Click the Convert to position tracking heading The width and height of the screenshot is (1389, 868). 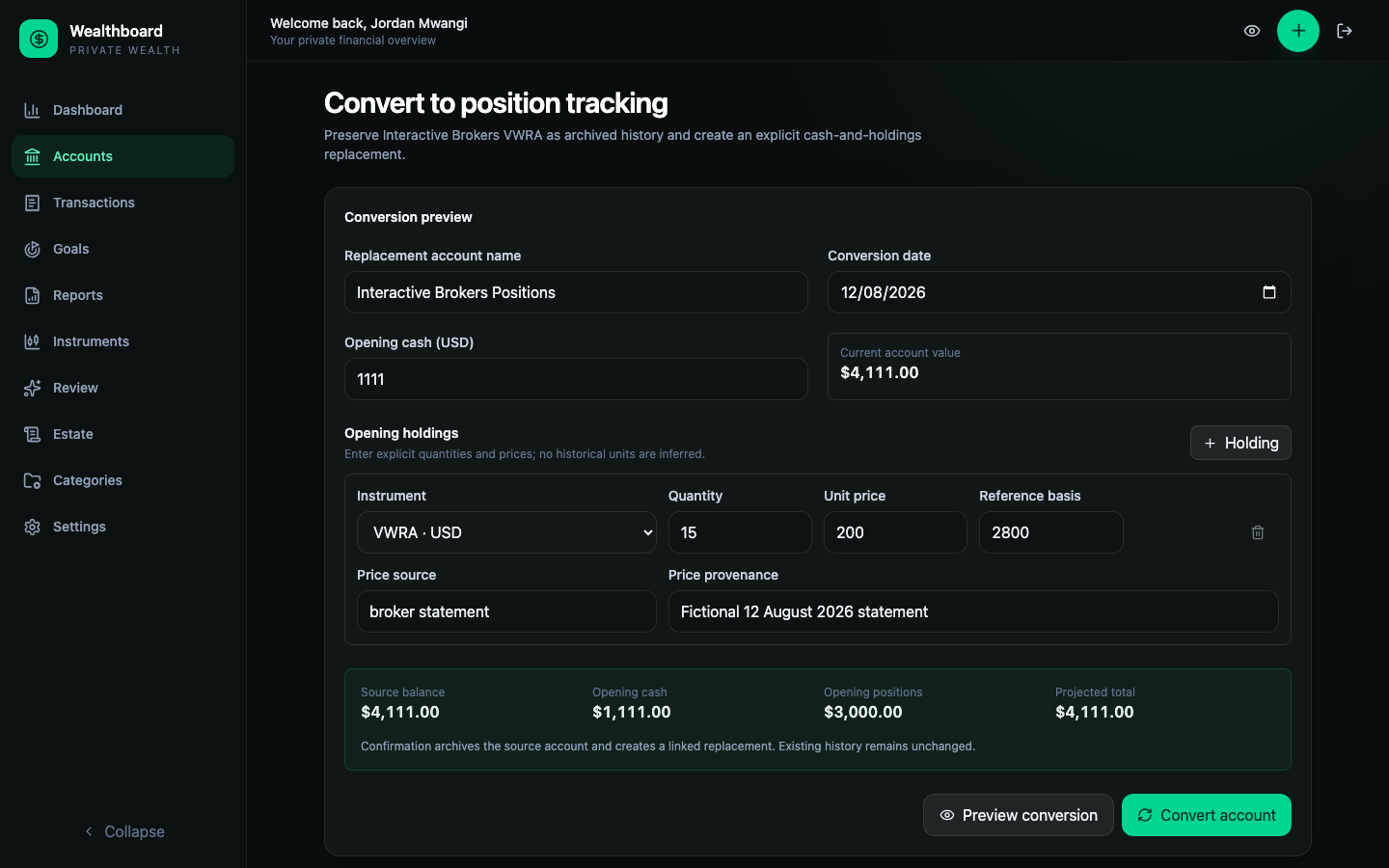496,103
